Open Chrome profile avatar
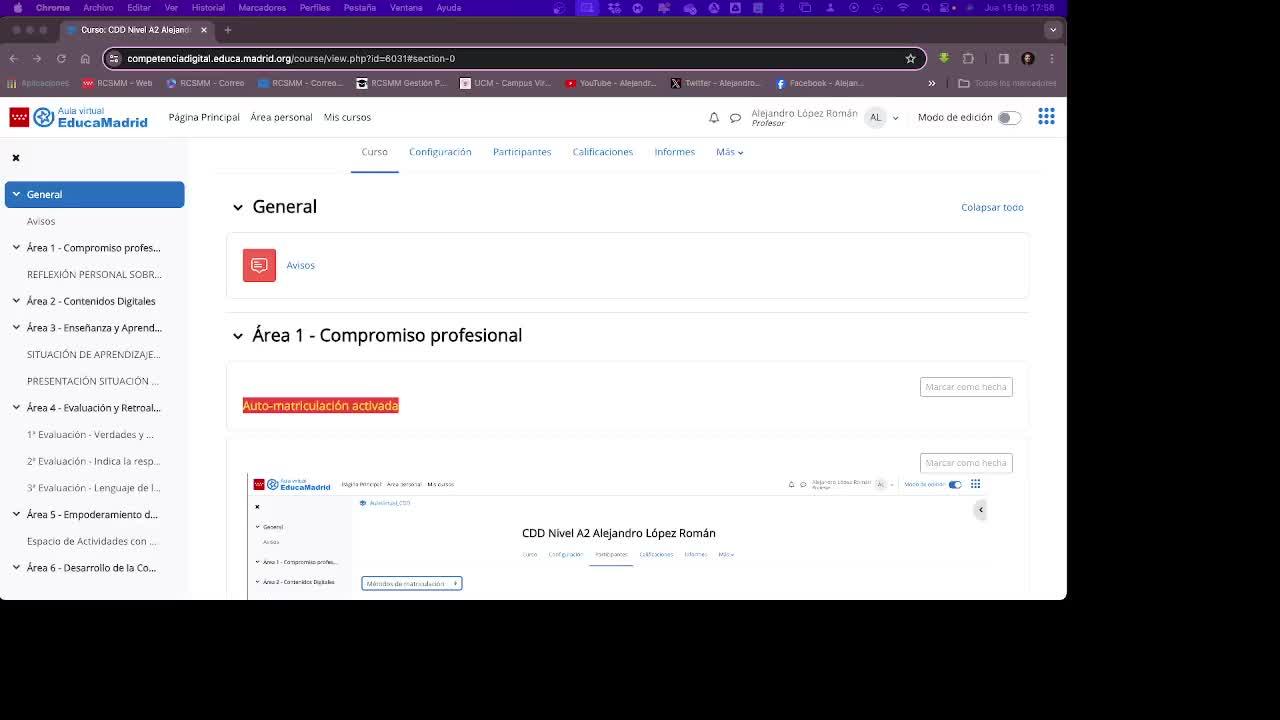 pyautogui.click(x=1028, y=58)
